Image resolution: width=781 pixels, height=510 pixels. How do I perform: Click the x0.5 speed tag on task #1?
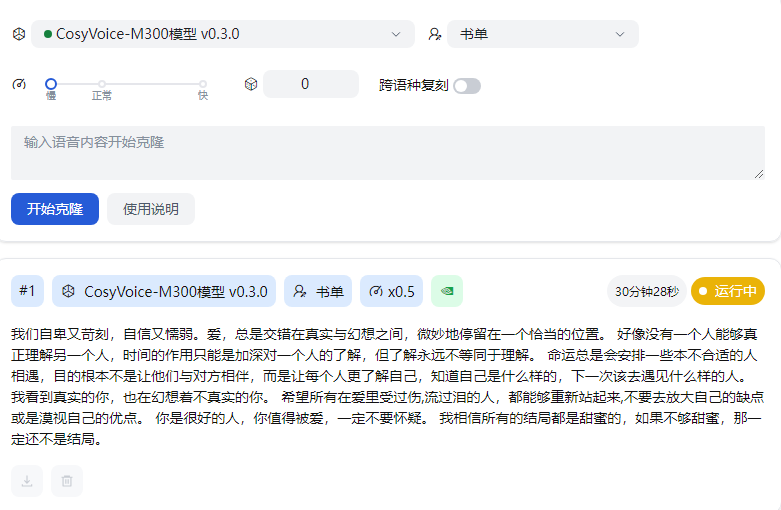click(x=391, y=291)
